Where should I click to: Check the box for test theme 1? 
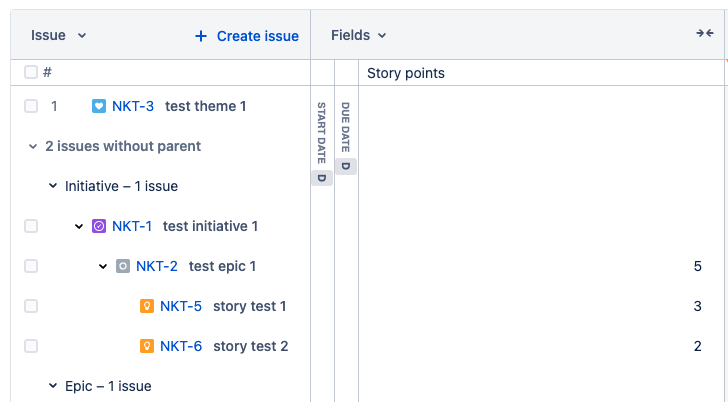(31, 106)
